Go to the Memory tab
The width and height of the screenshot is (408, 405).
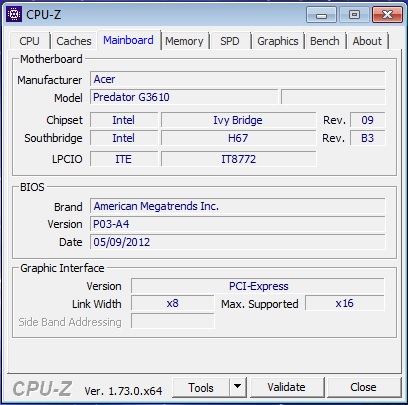tap(184, 41)
